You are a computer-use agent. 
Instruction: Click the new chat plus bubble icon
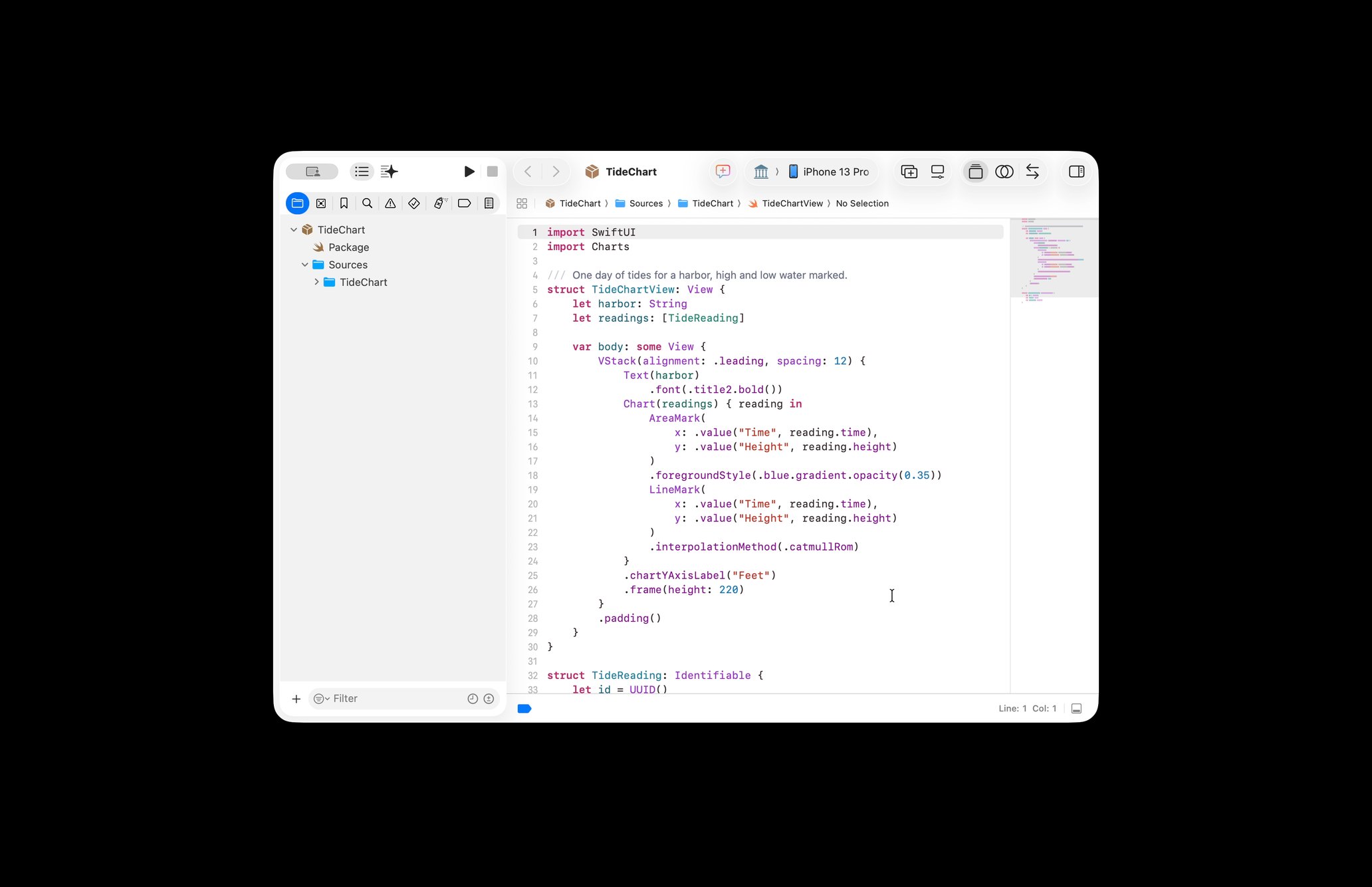coord(723,172)
